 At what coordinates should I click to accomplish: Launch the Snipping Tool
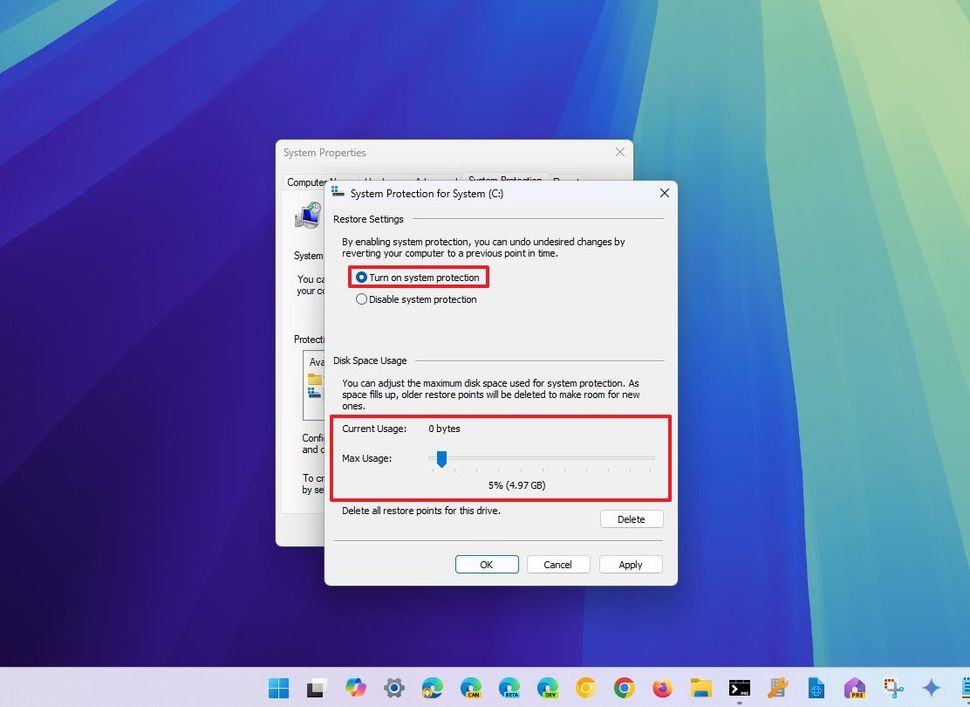point(894,688)
